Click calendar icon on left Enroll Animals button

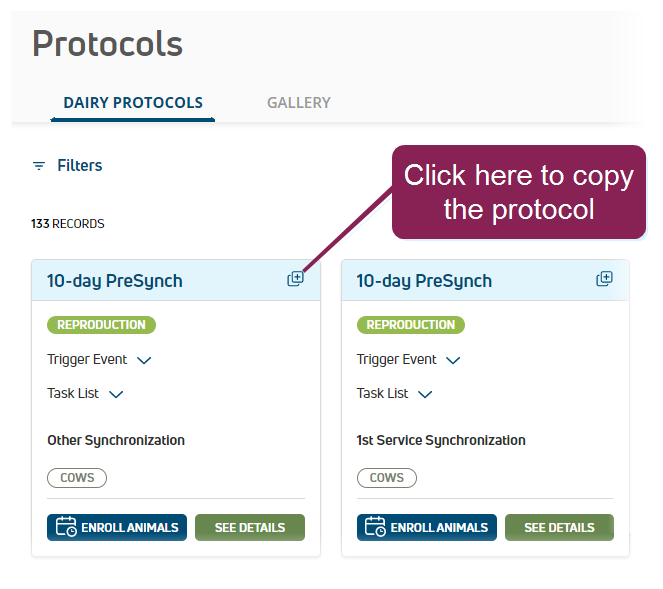click(x=66, y=527)
